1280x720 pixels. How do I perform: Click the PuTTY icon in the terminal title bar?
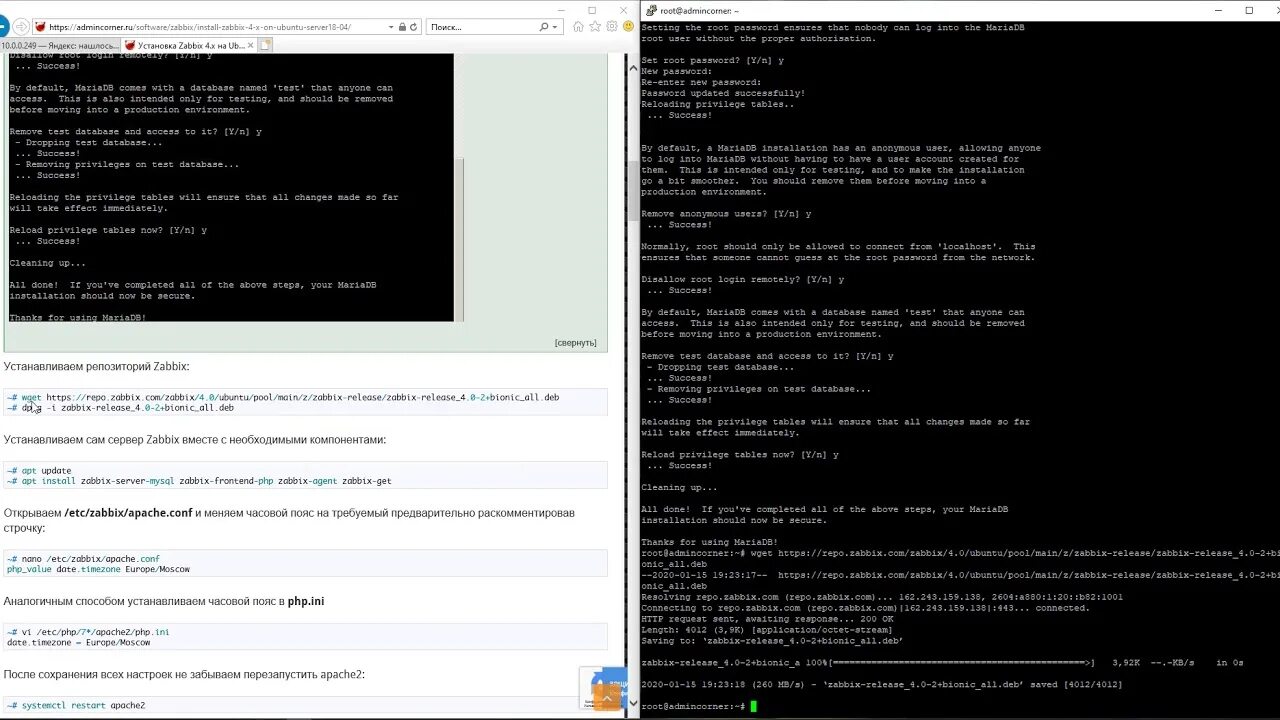coord(650,10)
